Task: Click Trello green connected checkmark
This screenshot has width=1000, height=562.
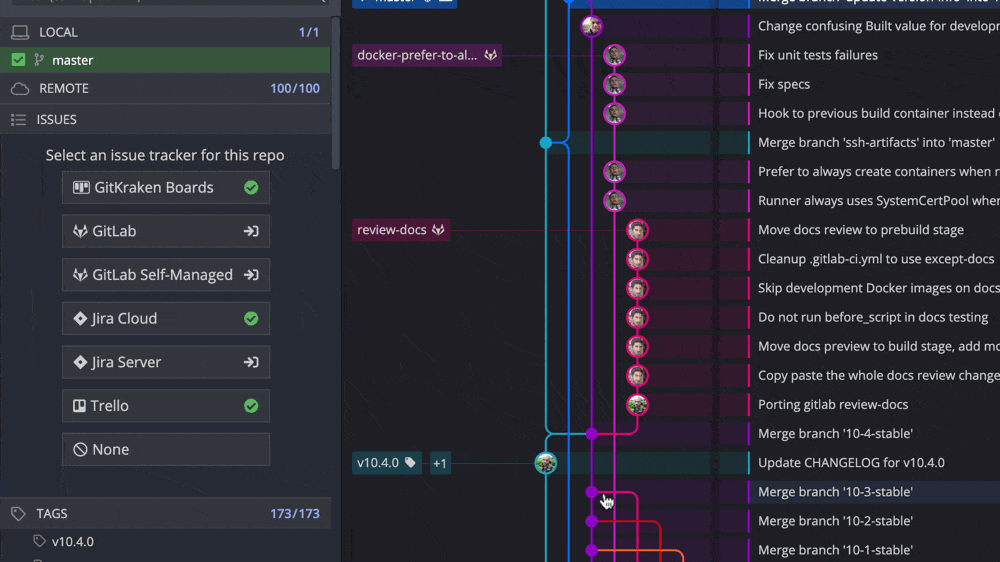Action: 251,406
